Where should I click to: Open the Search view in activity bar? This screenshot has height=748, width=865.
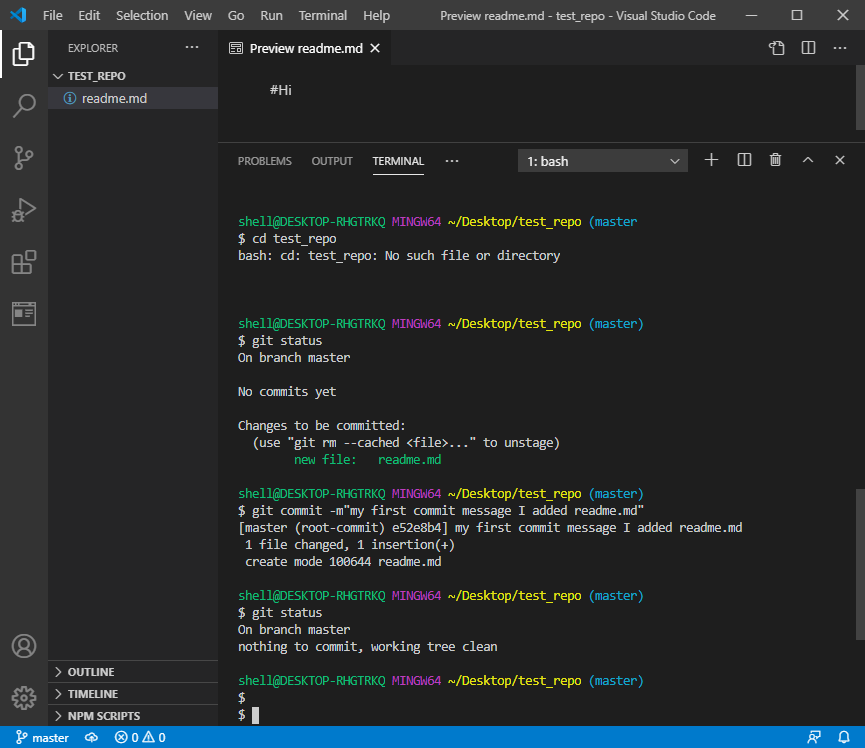pyautogui.click(x=24, y=105)
